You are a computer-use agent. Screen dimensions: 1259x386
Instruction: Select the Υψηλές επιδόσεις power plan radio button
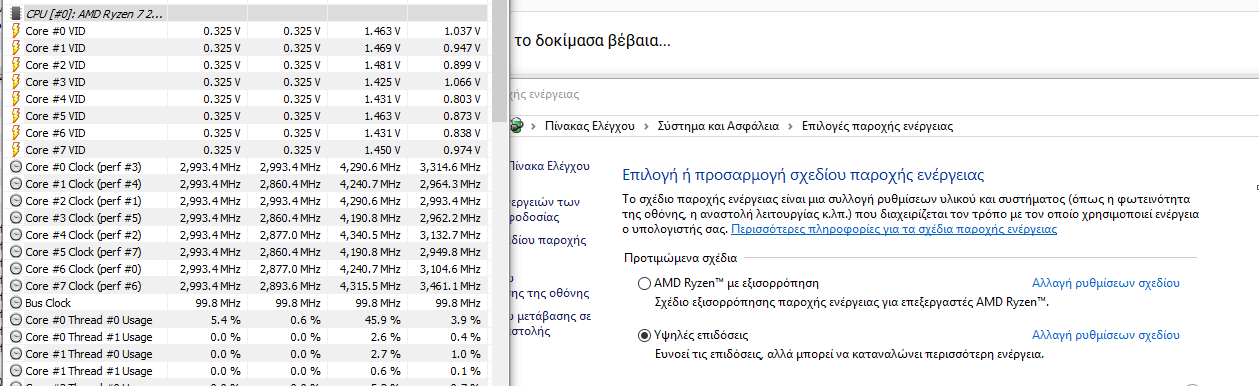pos(645,335)
